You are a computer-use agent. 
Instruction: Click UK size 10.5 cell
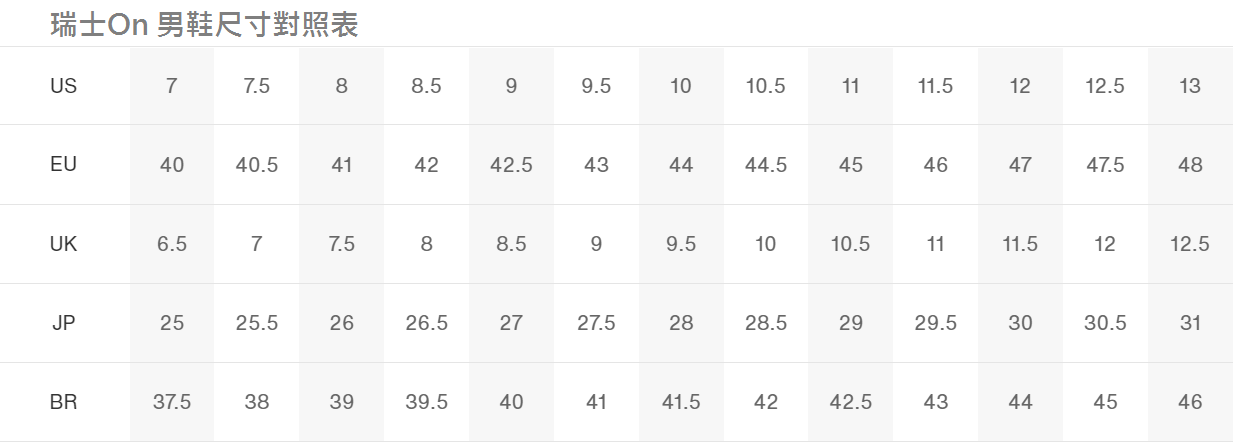(850, 244)
